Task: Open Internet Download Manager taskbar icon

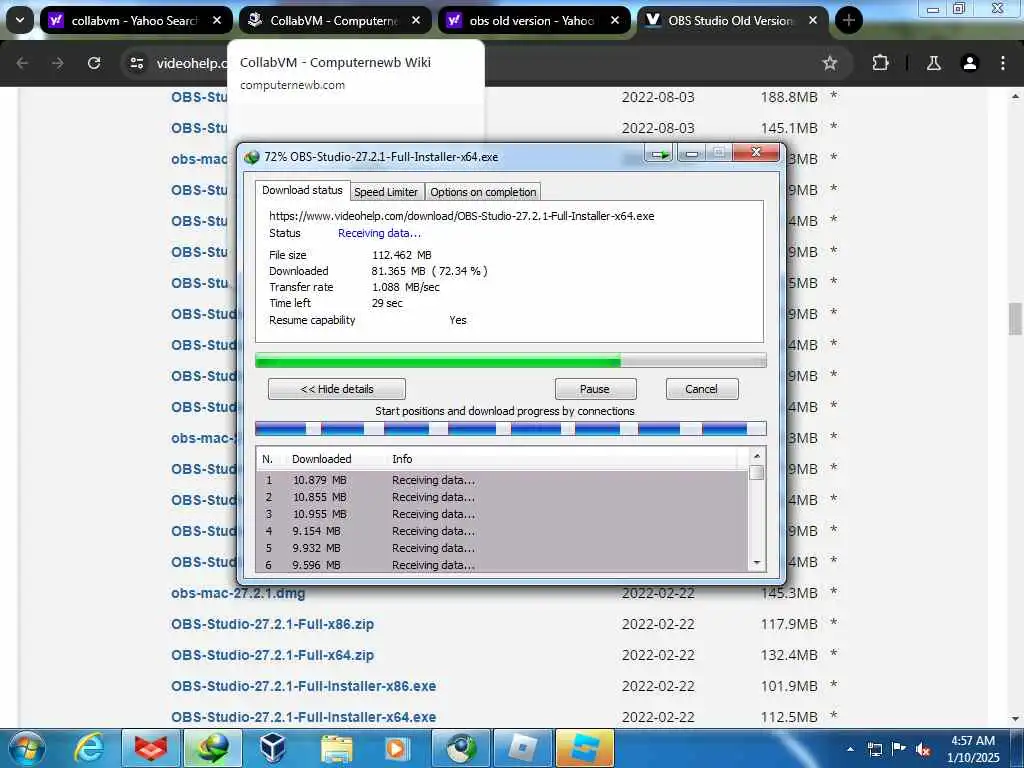Action: coord(213,748)
